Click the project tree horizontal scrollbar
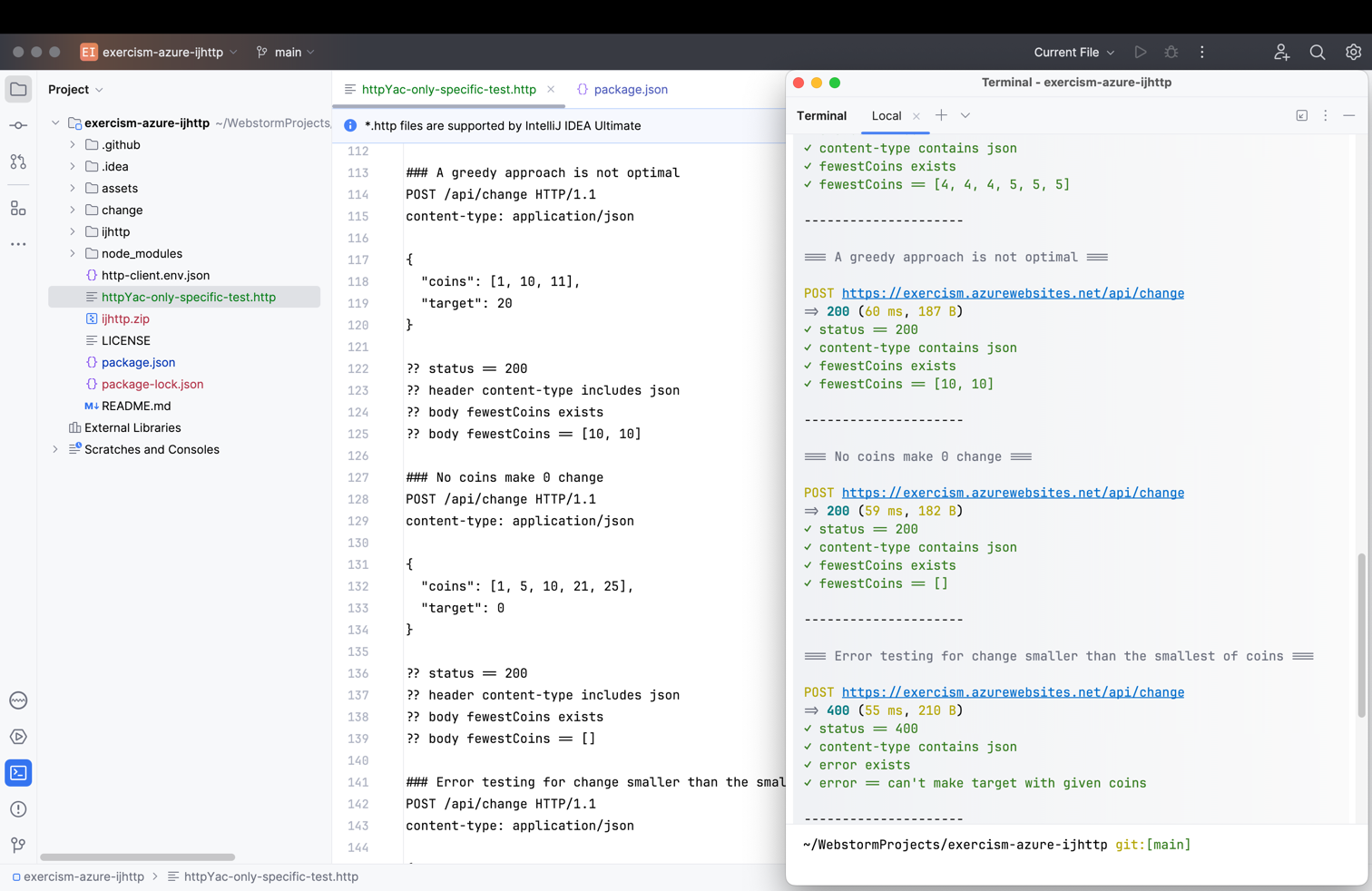The width and height of the screenshot is (1372, 891). tap(138, 857)
